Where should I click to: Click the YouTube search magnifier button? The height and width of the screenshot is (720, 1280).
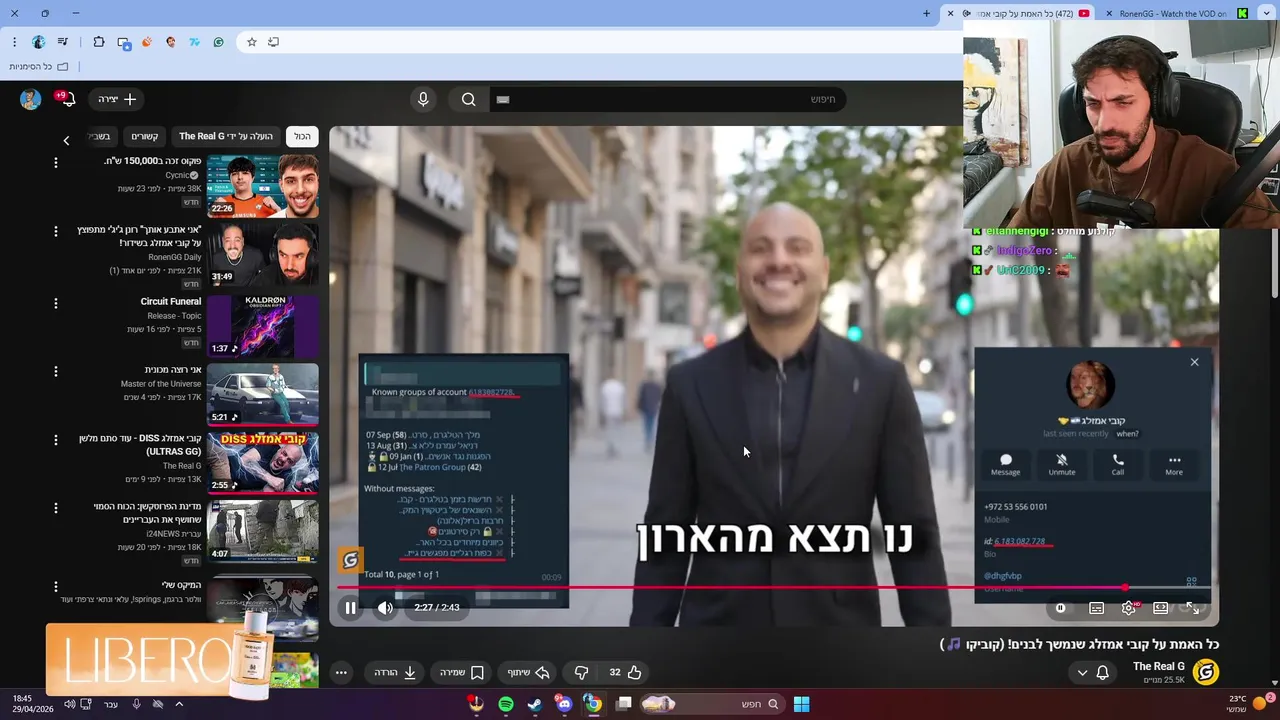(468, 99)
